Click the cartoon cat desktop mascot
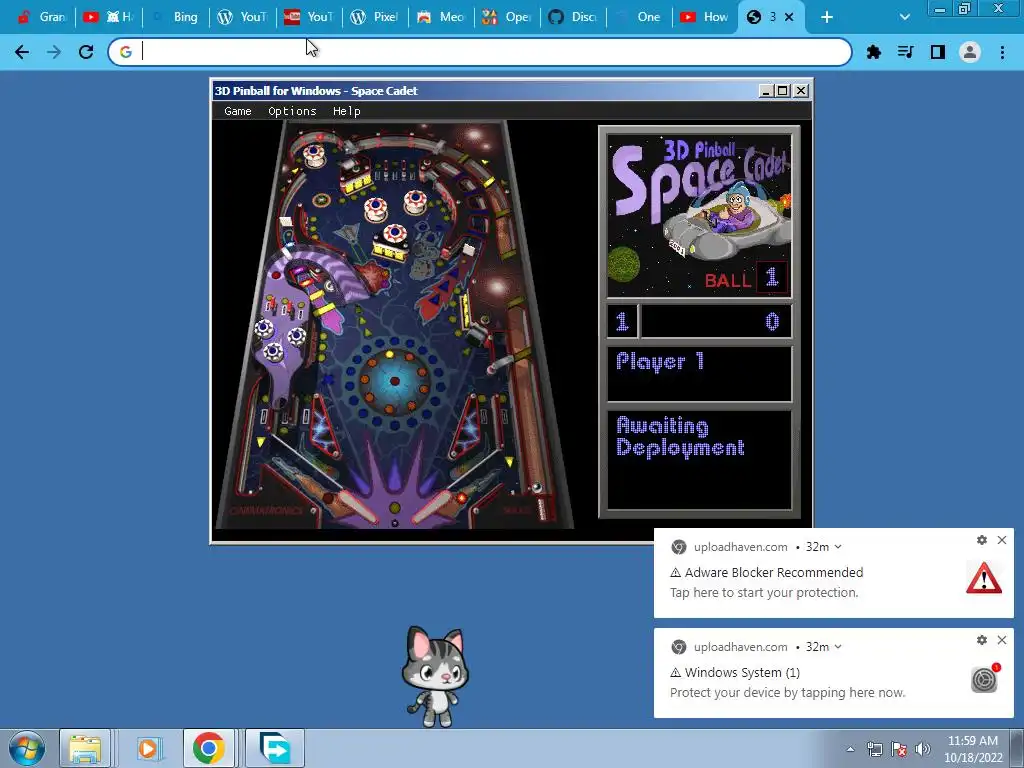Viewport: 1024px width, 768px height. click(x=435, y=677)
